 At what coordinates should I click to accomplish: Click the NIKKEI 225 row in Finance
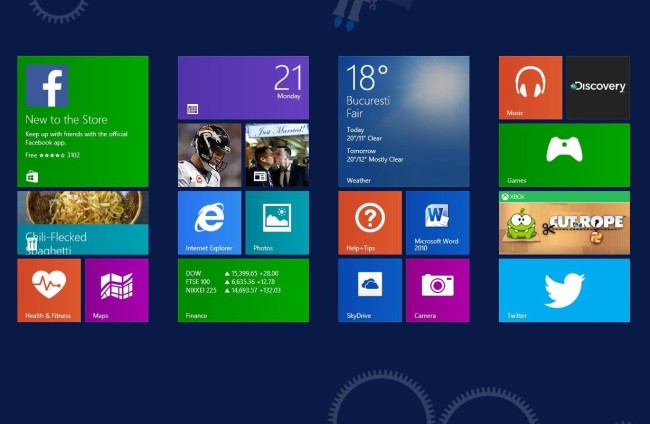pyautogui.click(x=233, y=290)
